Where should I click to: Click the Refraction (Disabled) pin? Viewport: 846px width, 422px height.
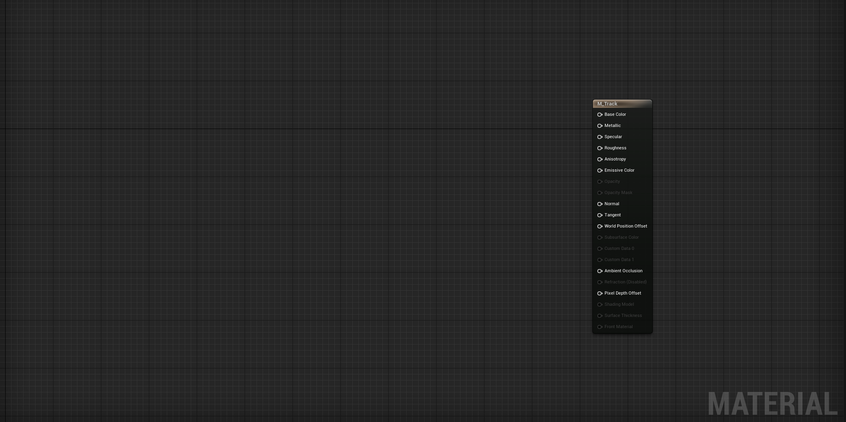(x=600, y=282)
